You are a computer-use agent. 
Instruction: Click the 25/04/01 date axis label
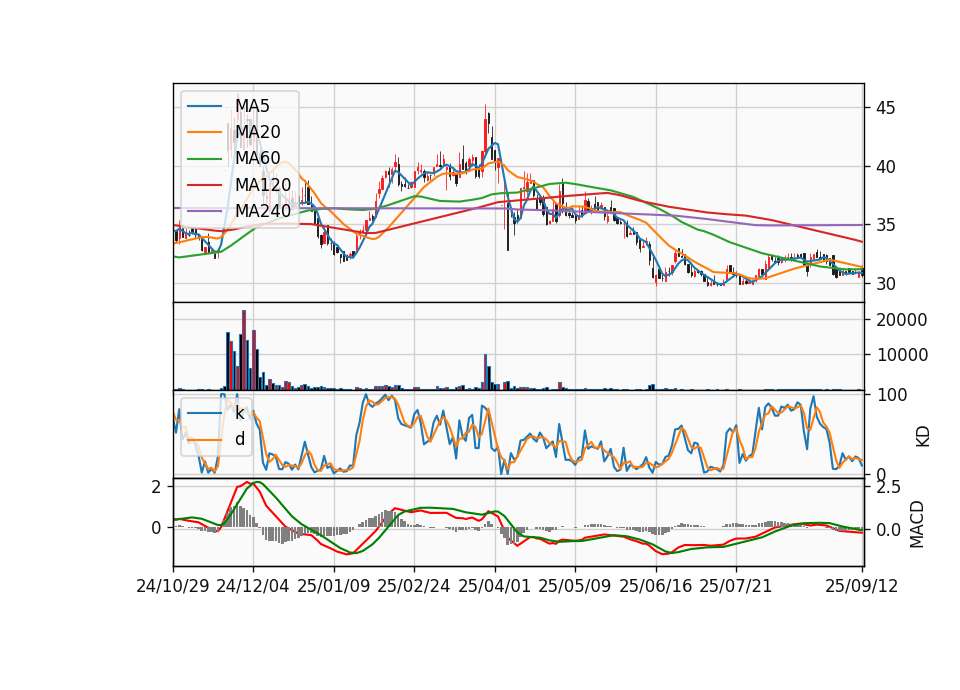pos(494,586)
